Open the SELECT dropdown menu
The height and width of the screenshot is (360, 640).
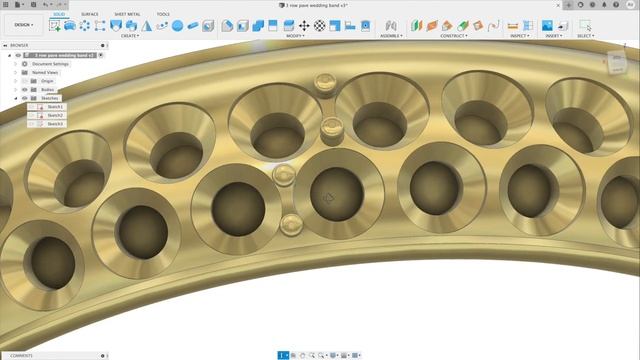tap(585, 36)
